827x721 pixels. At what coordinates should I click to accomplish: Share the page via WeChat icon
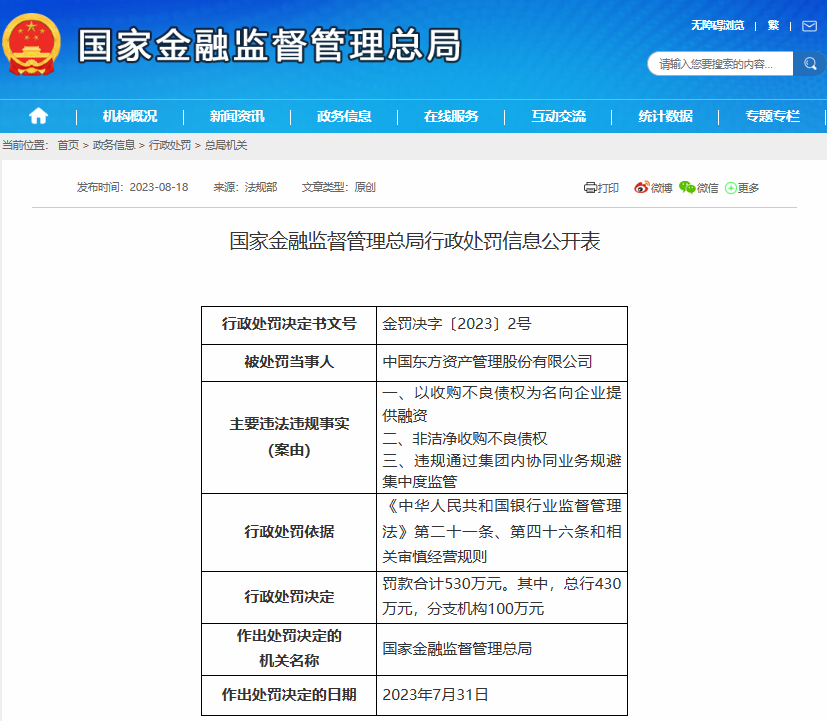click(x=686, y=188)
